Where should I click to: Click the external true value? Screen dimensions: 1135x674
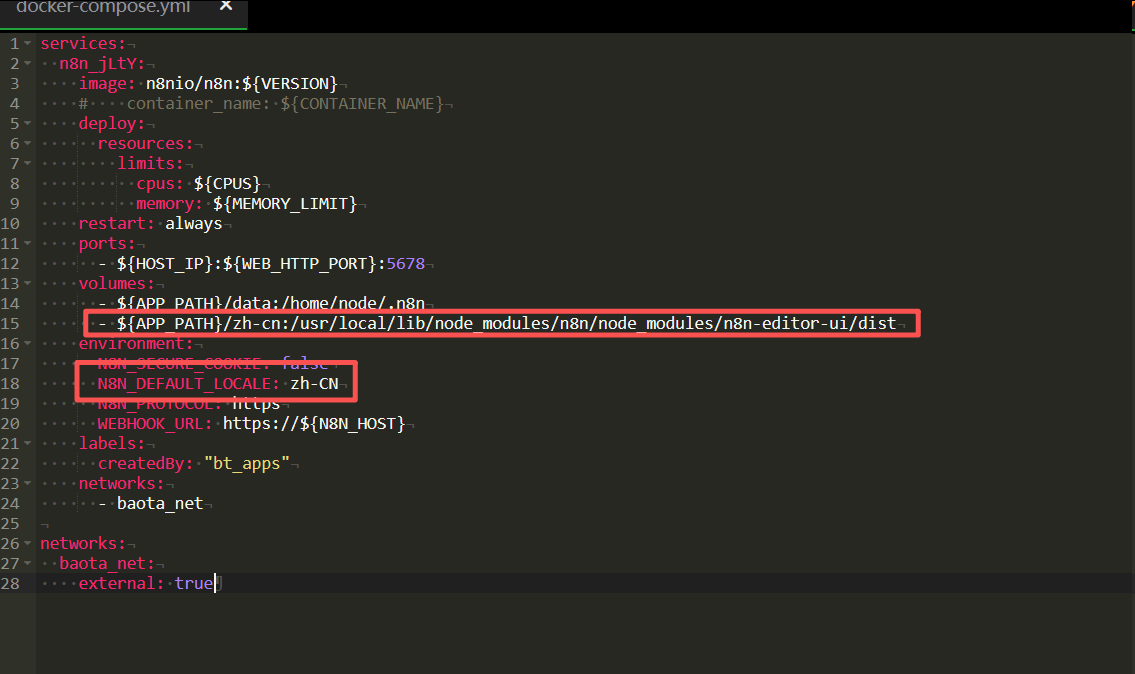click(x=193, y=583)
